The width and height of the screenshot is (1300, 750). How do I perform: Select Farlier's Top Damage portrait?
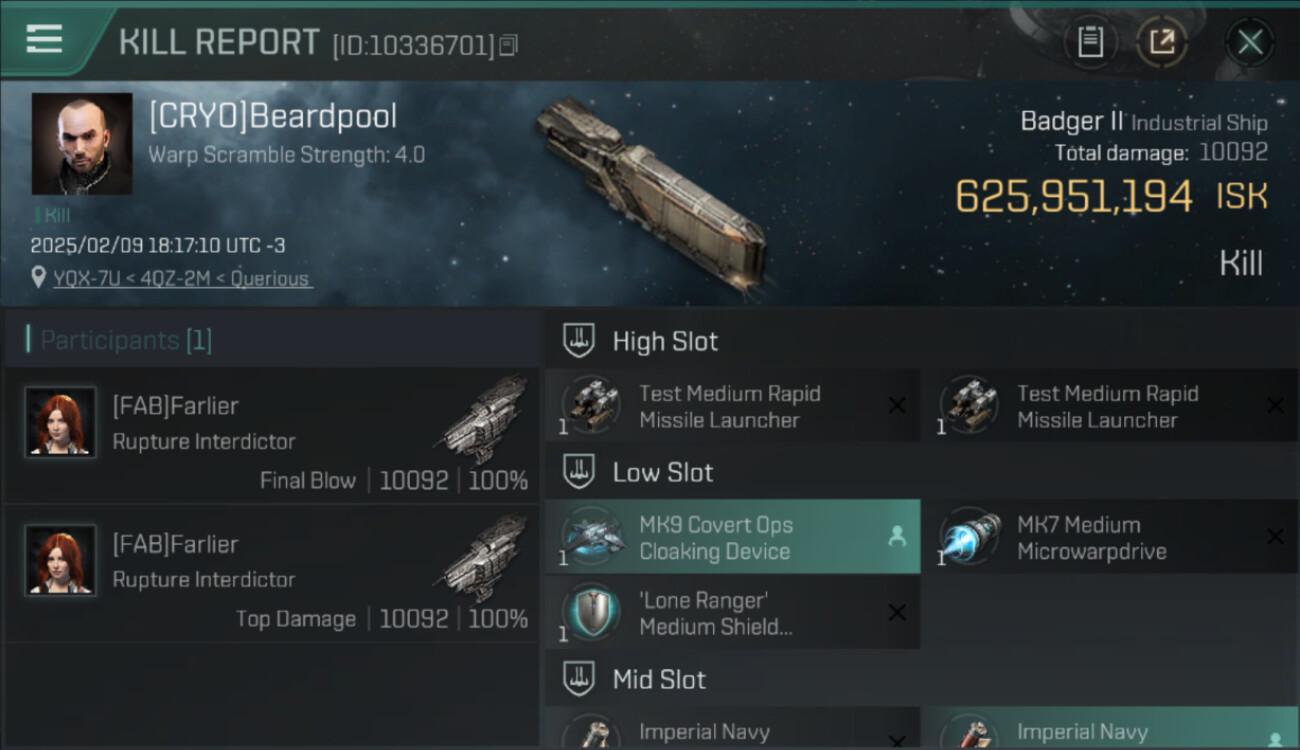(60, 559)
